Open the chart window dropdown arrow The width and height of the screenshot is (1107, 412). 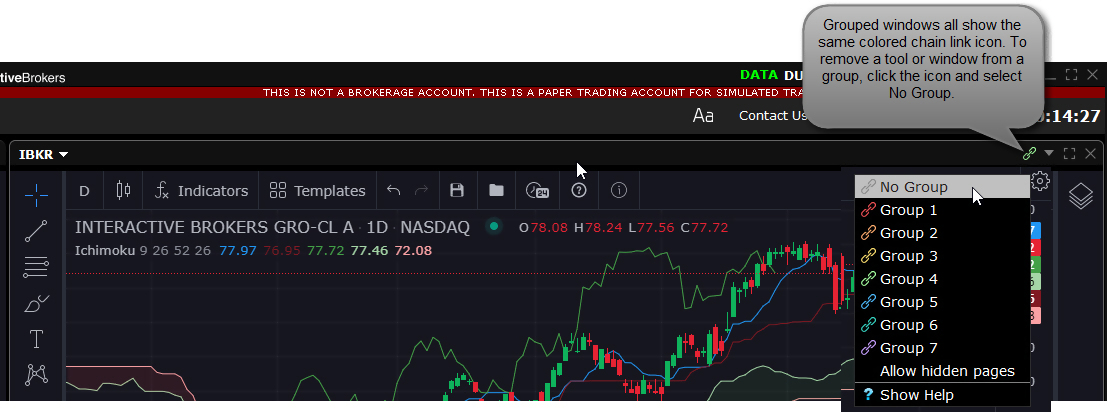click(1049, 153)
